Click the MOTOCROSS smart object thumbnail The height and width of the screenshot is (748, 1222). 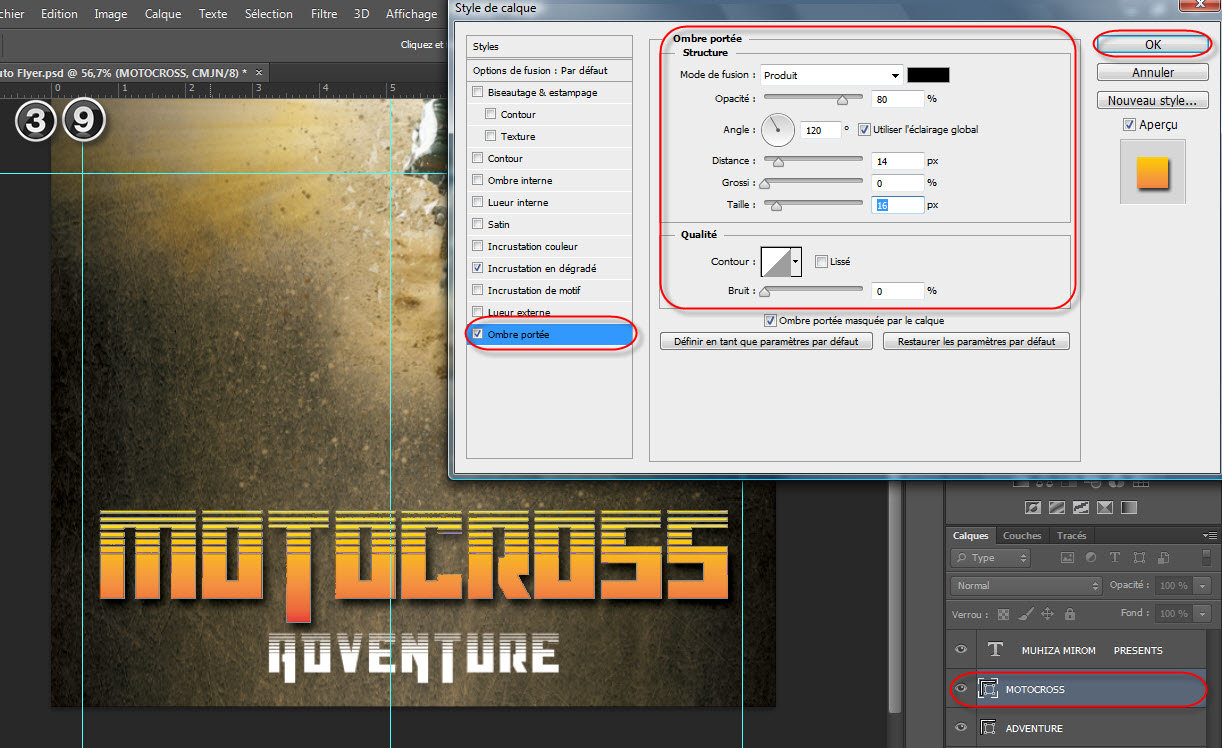click(x=990, y=689)
